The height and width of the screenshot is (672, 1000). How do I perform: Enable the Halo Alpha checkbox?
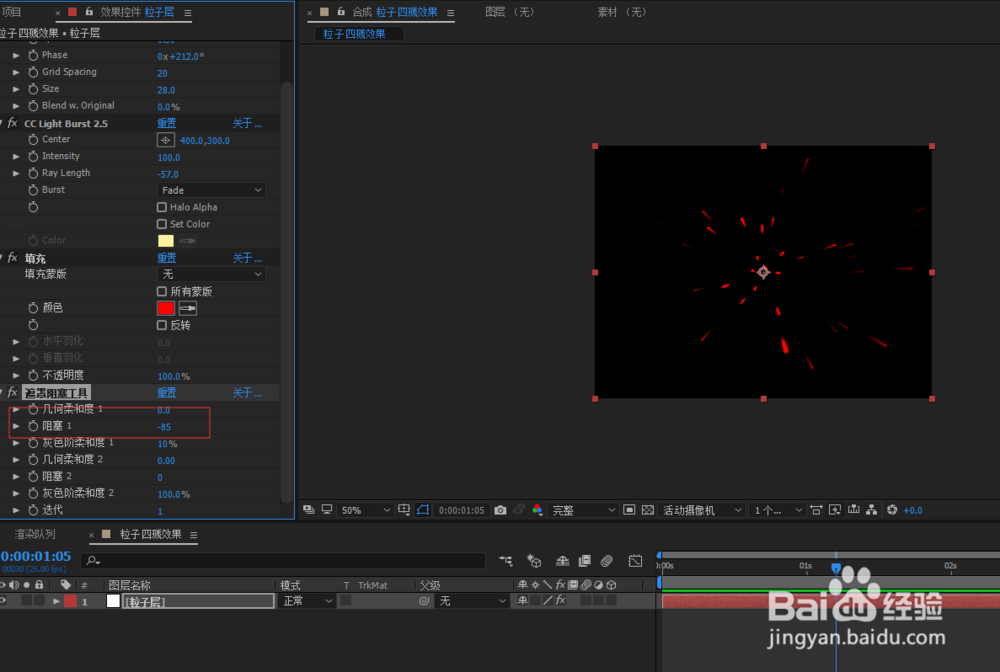[x=162, y=207]
